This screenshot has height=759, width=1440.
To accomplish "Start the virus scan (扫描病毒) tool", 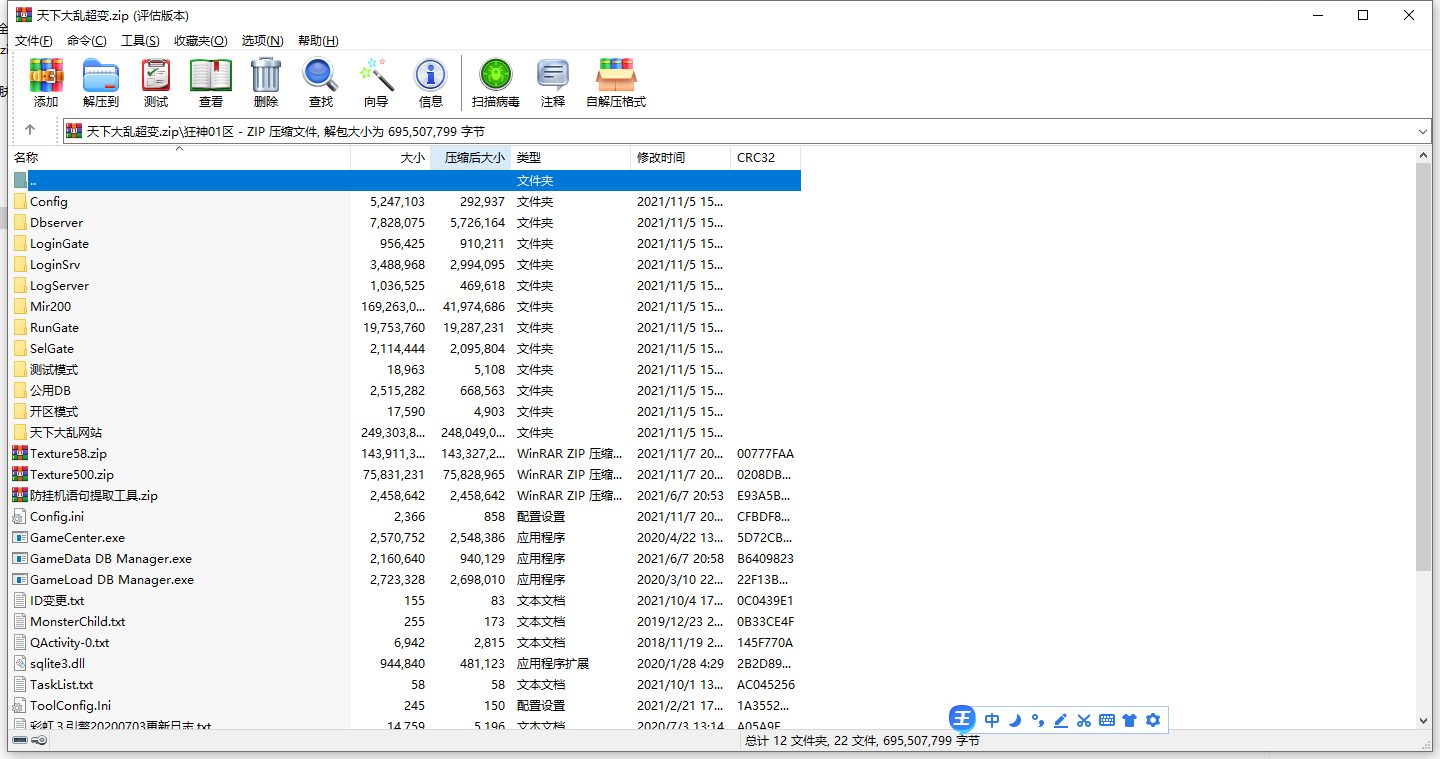I will 496,82.
